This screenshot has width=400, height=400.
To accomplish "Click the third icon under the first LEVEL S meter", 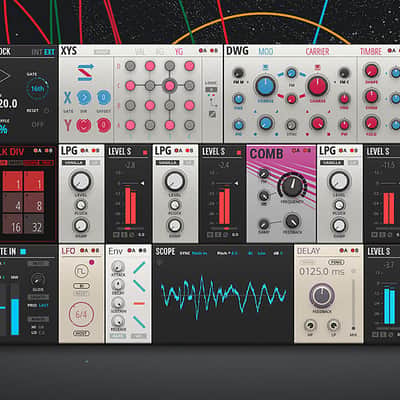I will point(132,235).
